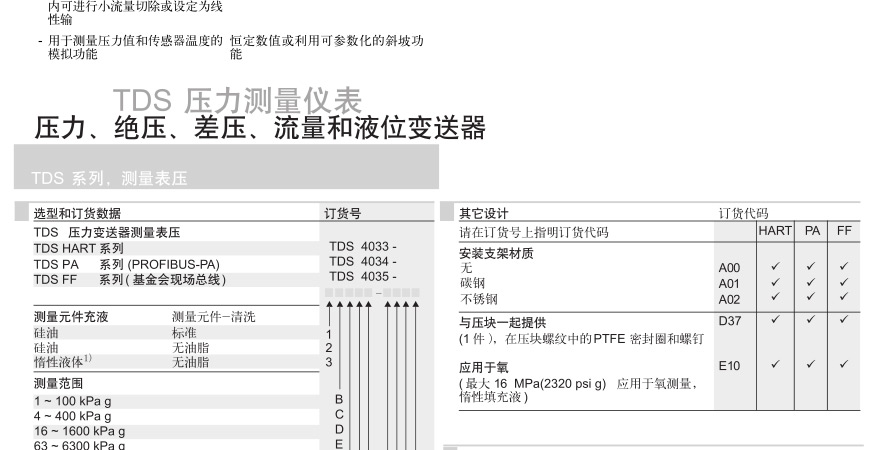Click range code letter 'B'
Image resolution: width=880 pixels, height=450 pixels.
(x=339, y=400)
